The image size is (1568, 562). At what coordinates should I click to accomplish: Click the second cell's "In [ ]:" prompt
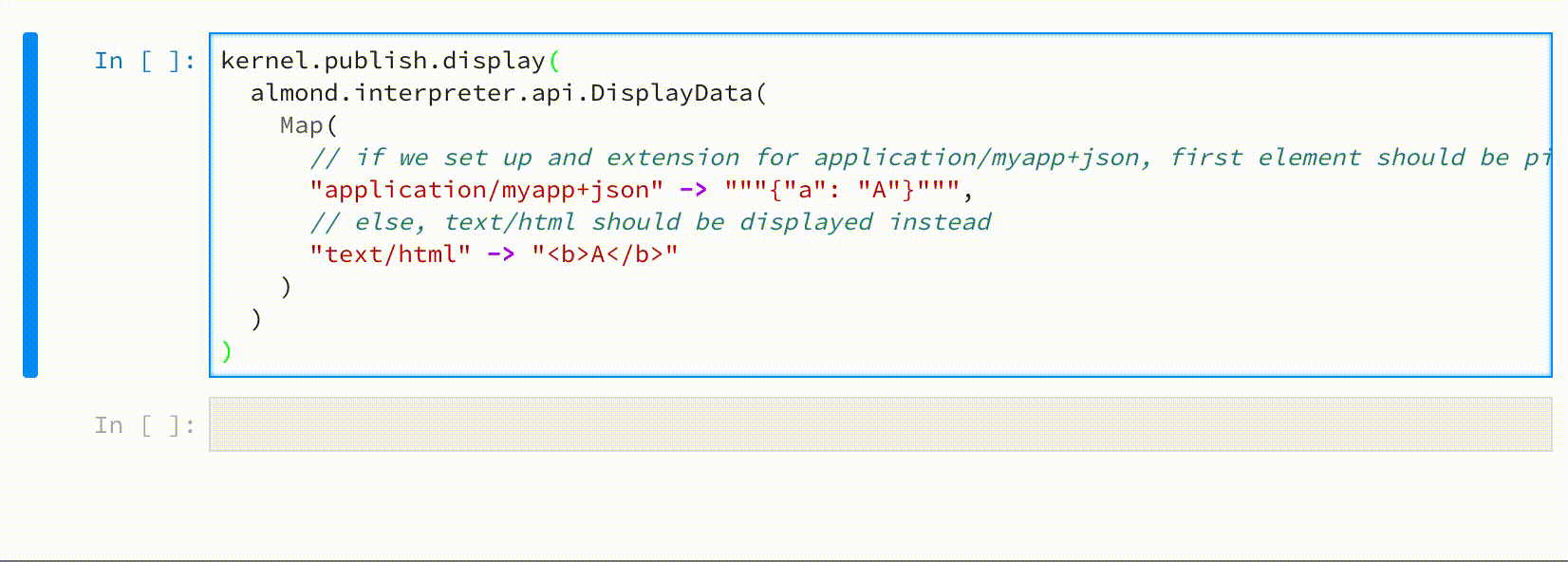point(145,425)
